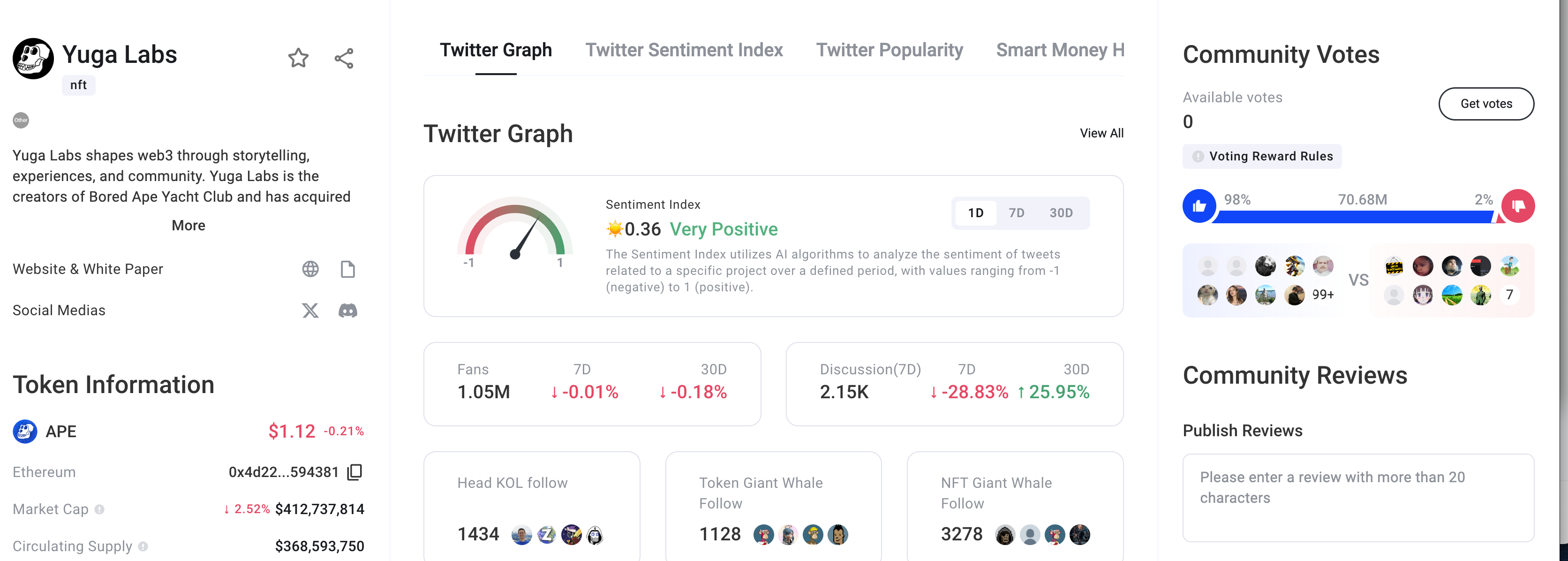This screenshot has width=1568, height=561.
Task: Open the Twitter Popularity tab
Action: (x=890, y=50)
